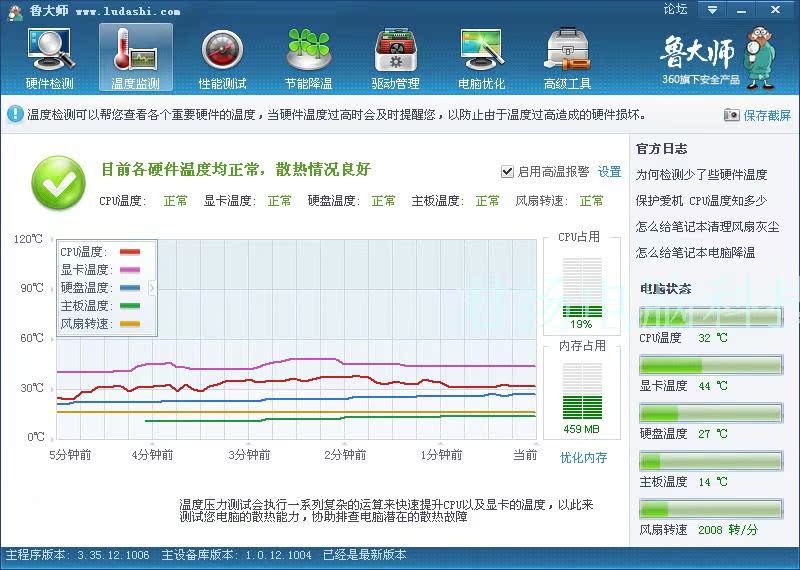Viewport: 800px width, 570px height.
Task: Click the small 鲁大师 title bar icon
Action: pos(15,11)
